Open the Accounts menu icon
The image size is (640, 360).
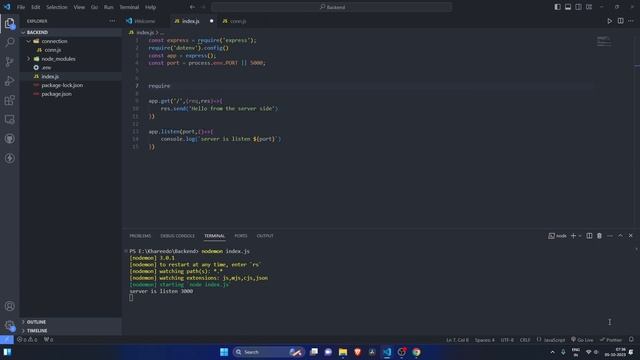10,306
